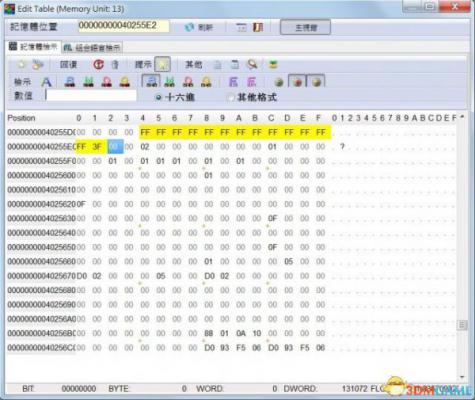
Task: Click the memory address field showing 0000000040255E2
Action: pos(124,26)
